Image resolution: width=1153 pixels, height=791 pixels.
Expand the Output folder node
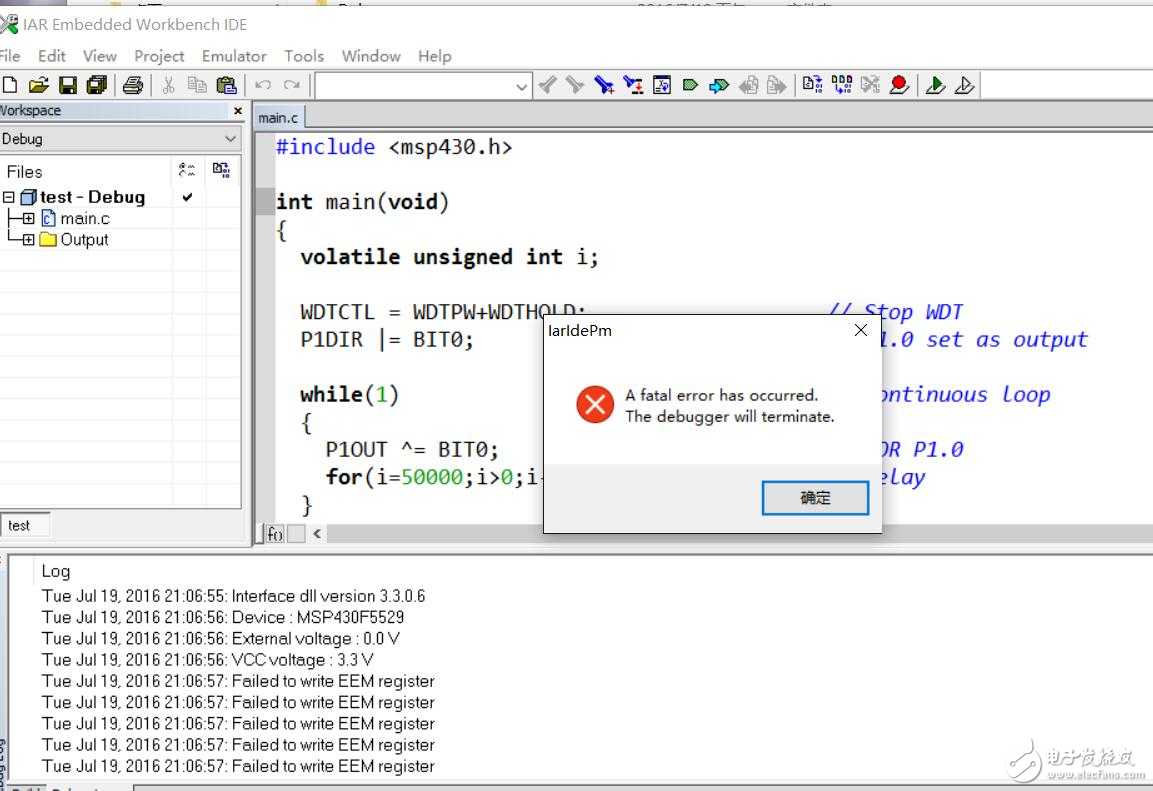click(x=28, y=240)
